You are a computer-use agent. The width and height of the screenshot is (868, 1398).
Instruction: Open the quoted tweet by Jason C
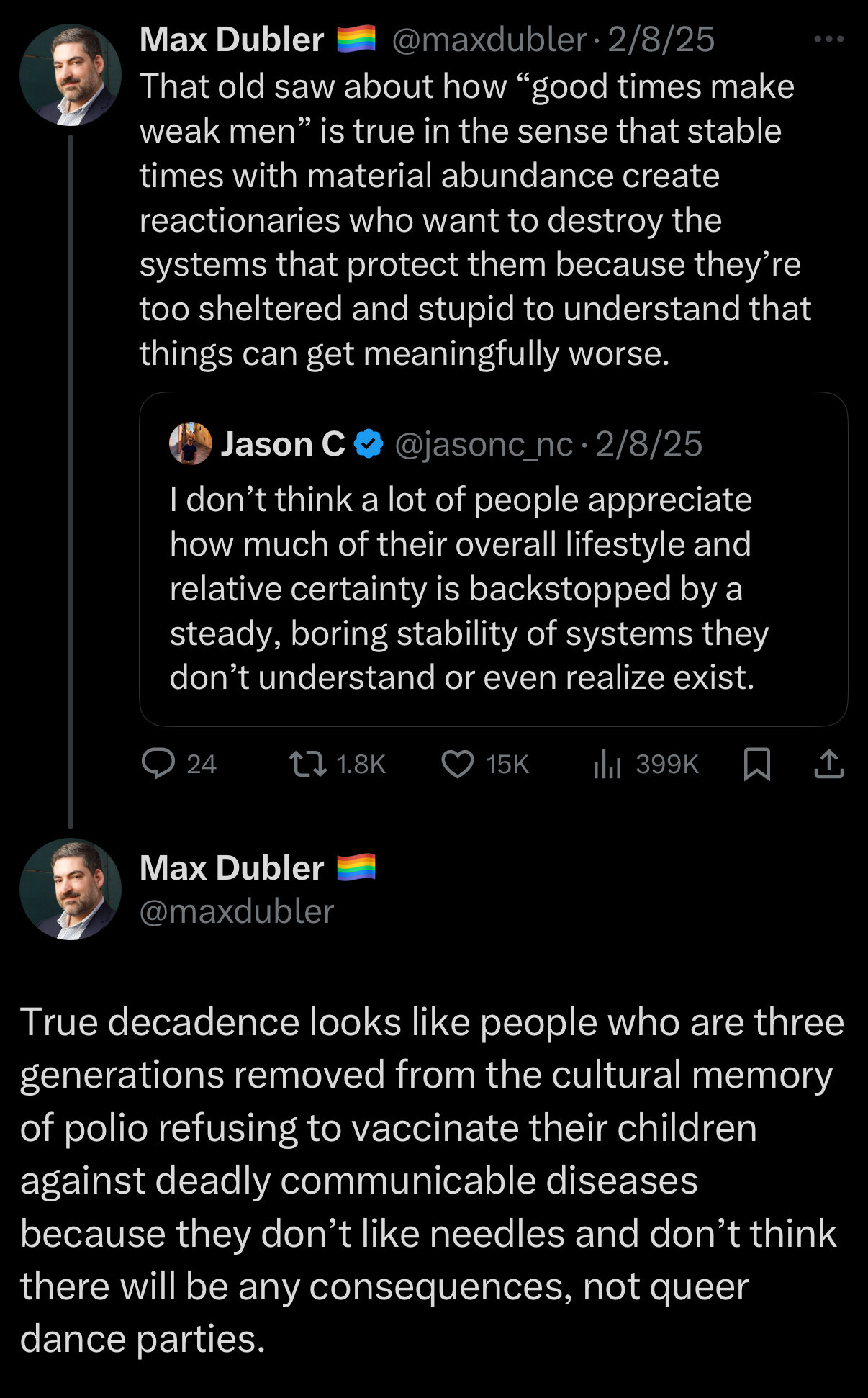493,559
